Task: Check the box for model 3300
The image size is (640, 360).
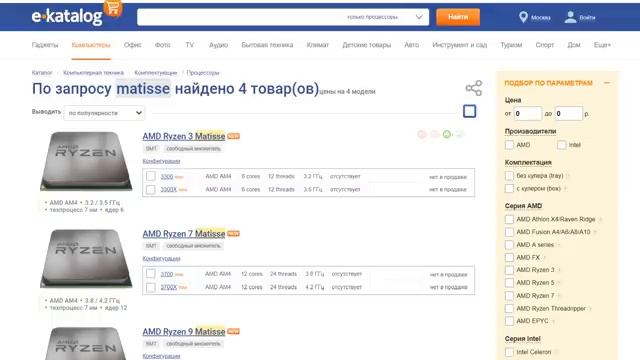Action: 151,176
